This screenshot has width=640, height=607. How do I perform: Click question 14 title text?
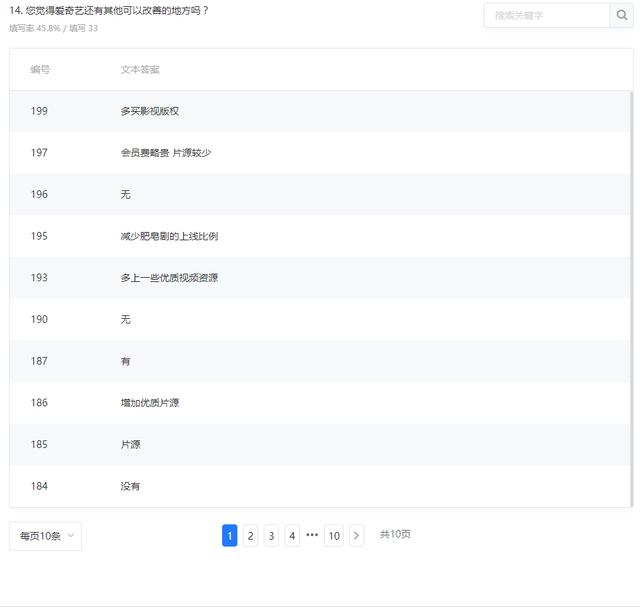[109, 10]
